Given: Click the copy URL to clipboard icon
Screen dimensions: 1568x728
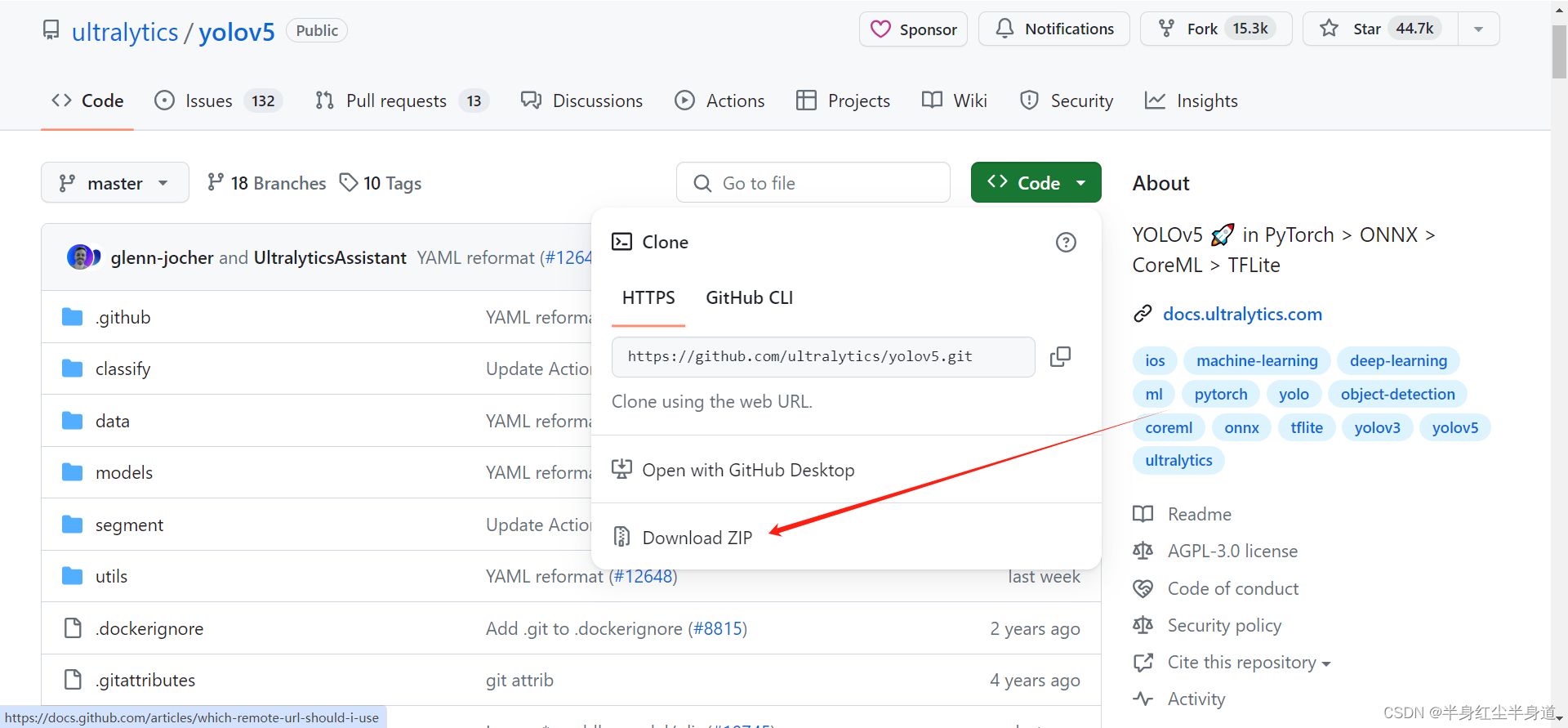Looking at the screenshot, I should click(1060, 357).
